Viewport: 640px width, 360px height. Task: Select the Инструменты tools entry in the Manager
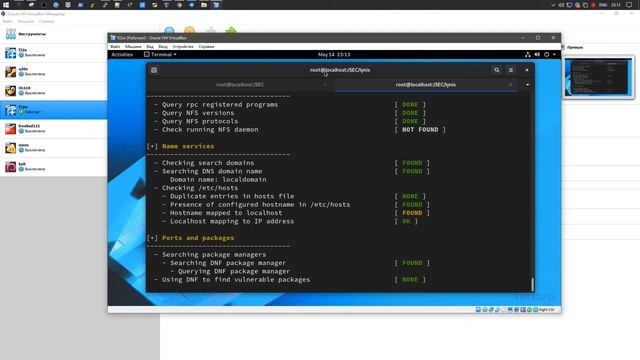[x=53, y=34]
